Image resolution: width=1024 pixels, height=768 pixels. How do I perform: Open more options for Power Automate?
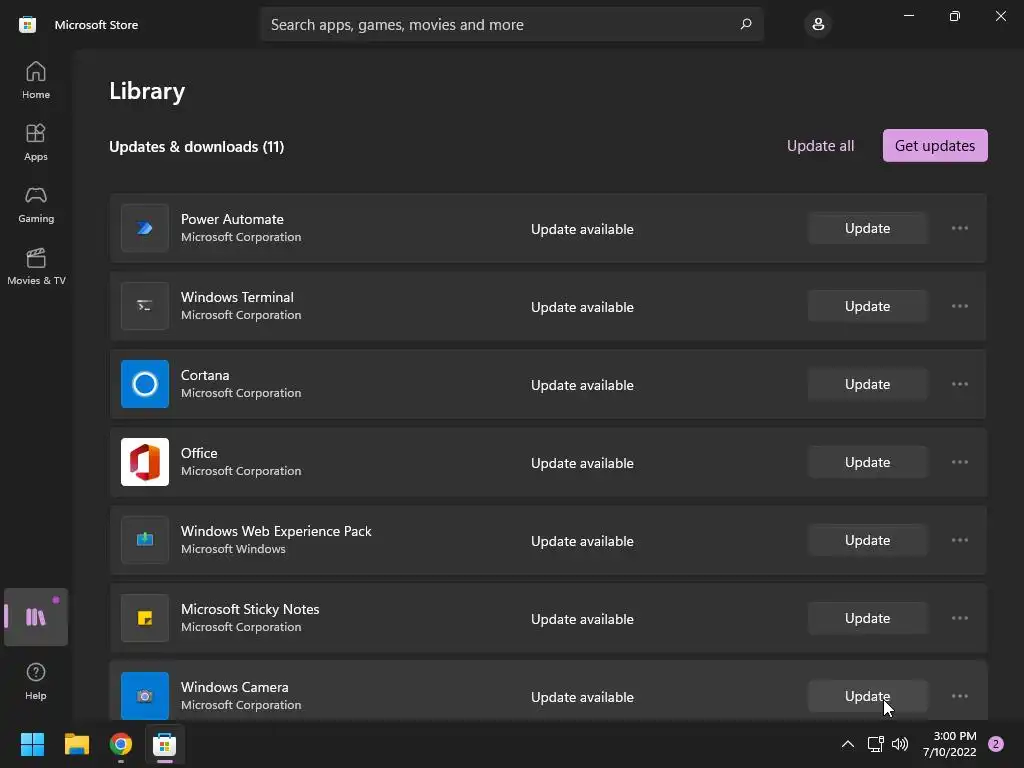960,228
